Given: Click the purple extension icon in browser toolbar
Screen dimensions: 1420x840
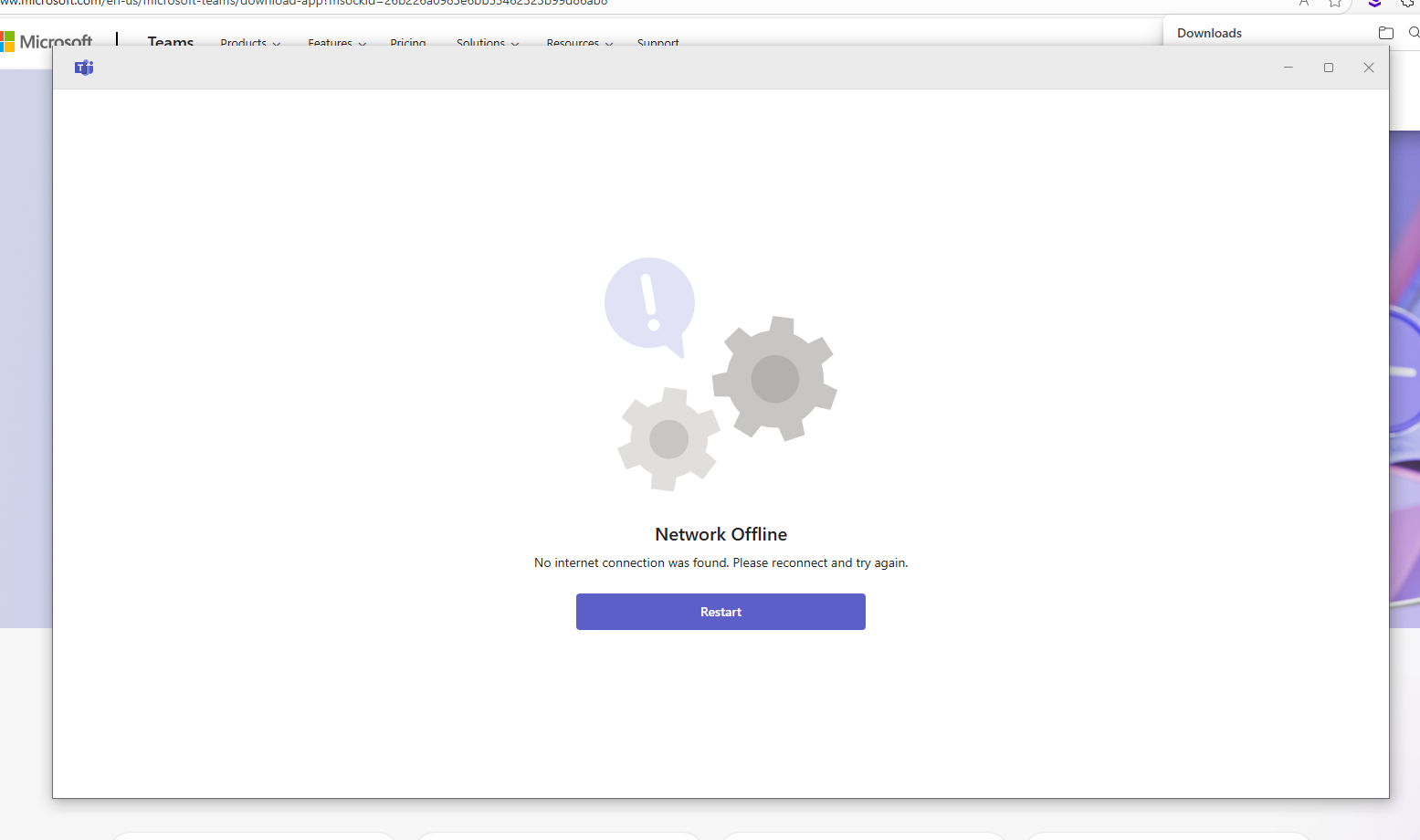Looking at the screenshot, I should pyautogui.click(x=1374, y=4).
